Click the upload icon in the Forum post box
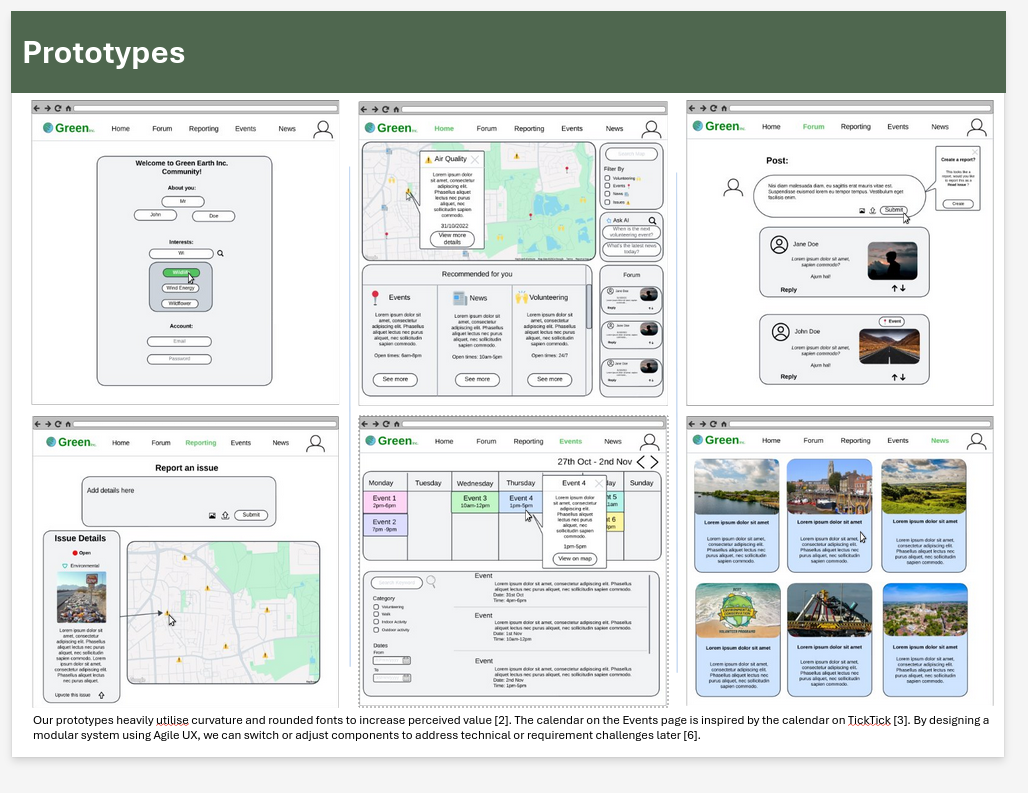 [872, 211]
